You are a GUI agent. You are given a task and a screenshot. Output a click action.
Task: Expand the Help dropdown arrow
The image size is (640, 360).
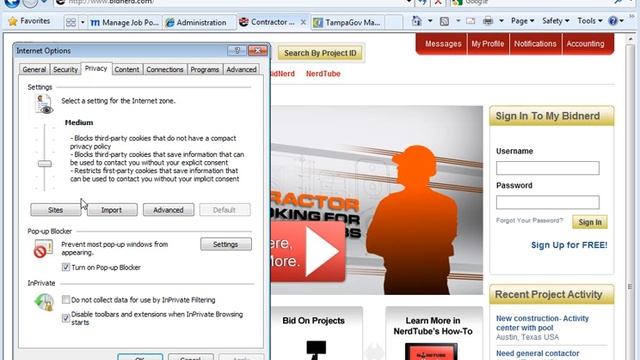pos(622,21)
